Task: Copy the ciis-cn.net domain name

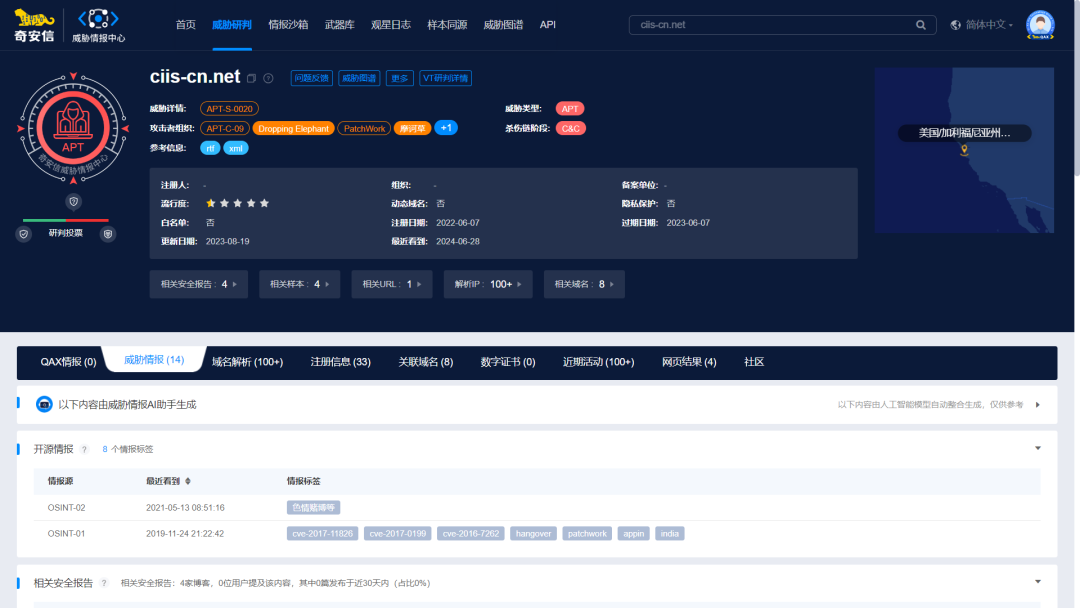Action: click(251, 78)
